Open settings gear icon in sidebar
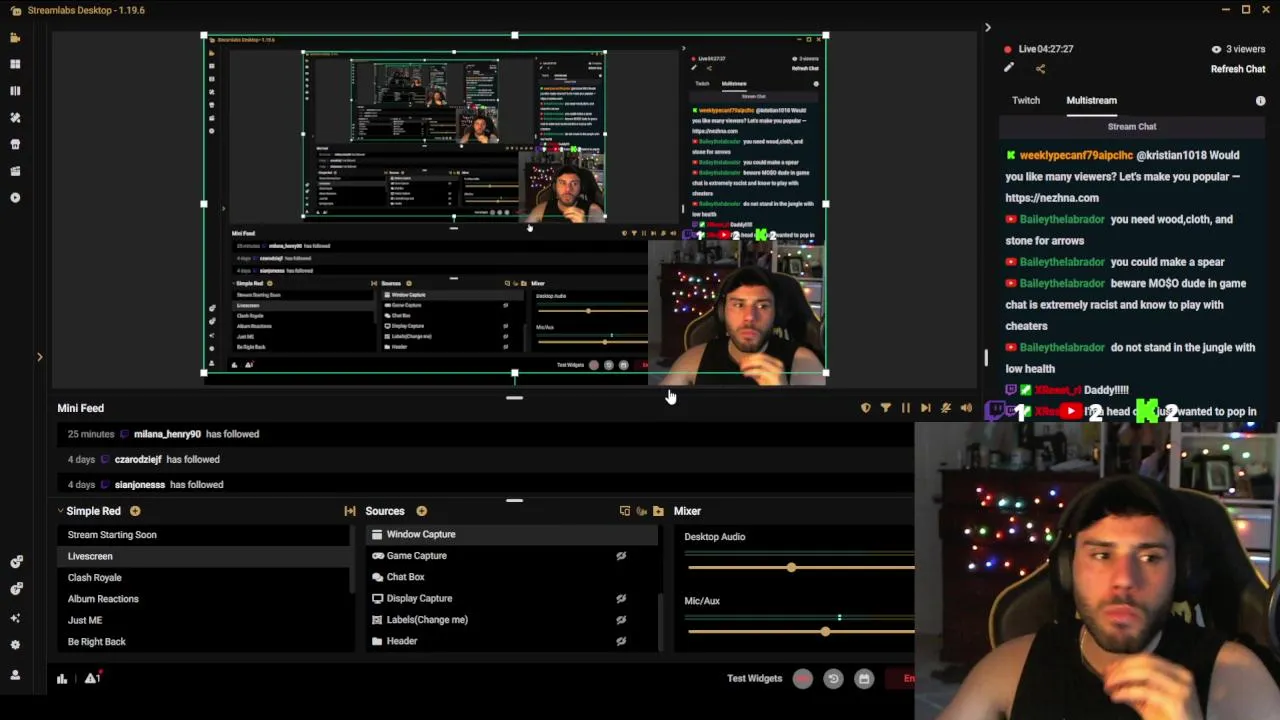Viewport: 1280px width, 720px height. (15, 645)
